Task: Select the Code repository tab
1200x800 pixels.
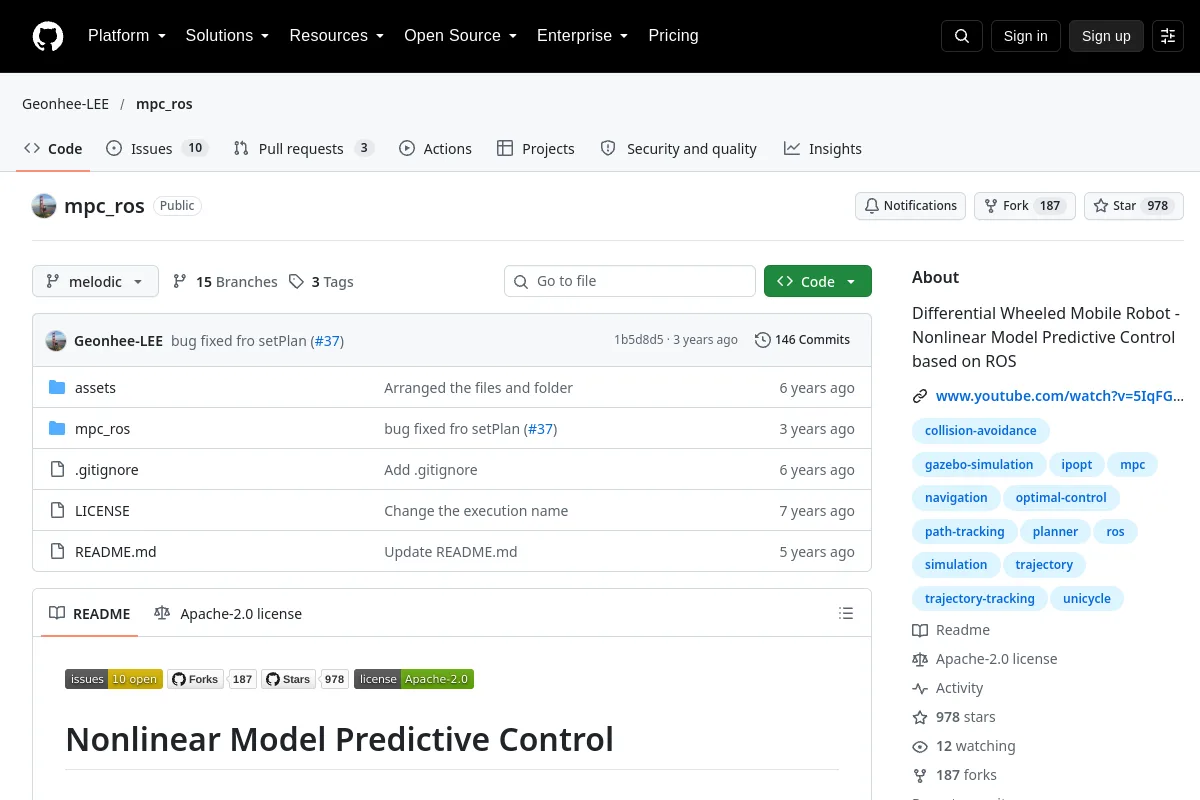Action: 53,149
